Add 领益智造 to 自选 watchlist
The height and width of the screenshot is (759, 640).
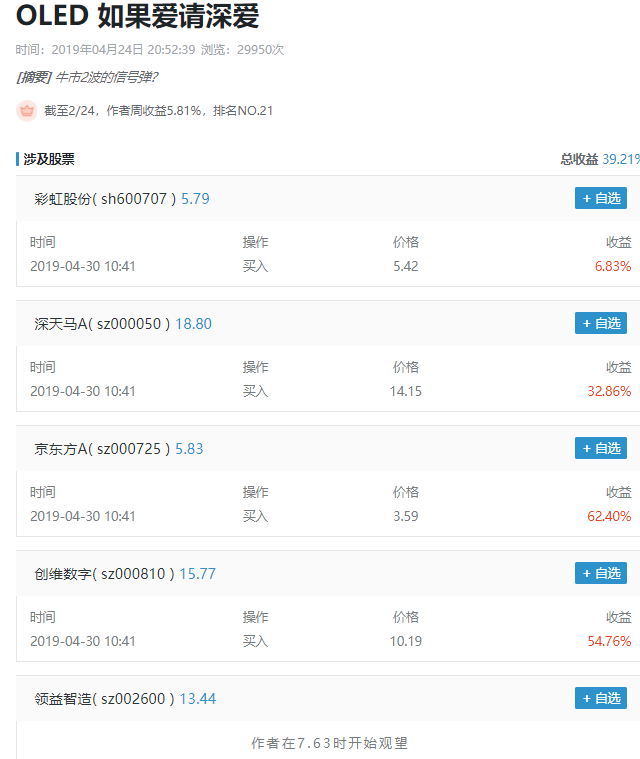coord(601,698)
